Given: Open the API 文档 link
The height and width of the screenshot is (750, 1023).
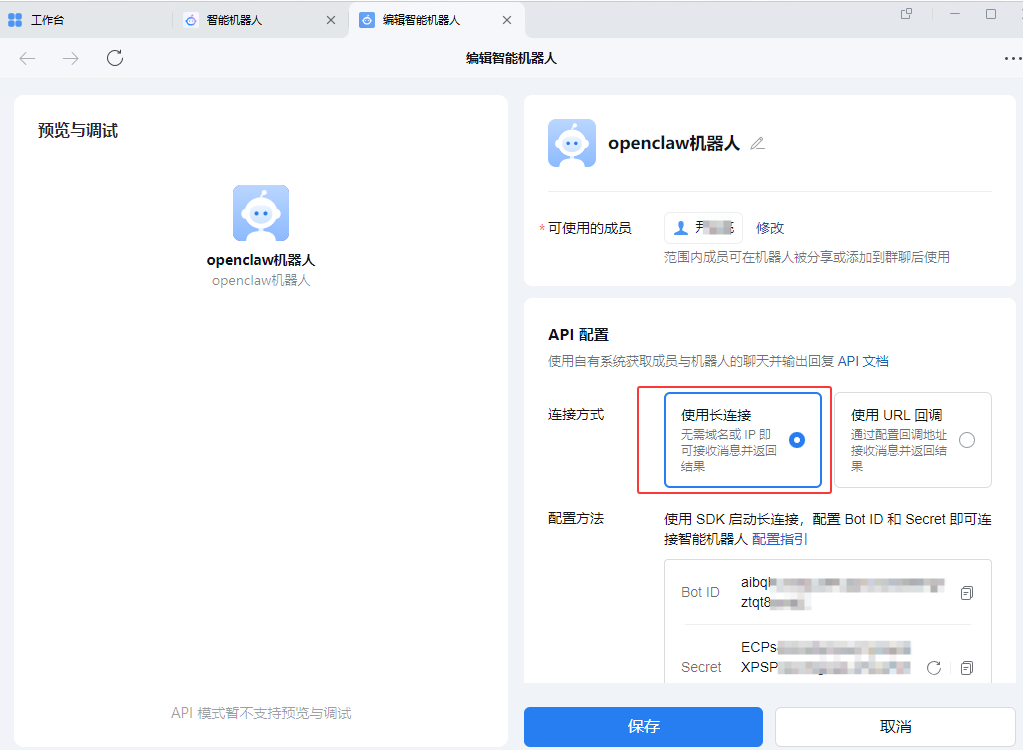Looking at the screenshot, I should tap(863, 361).
